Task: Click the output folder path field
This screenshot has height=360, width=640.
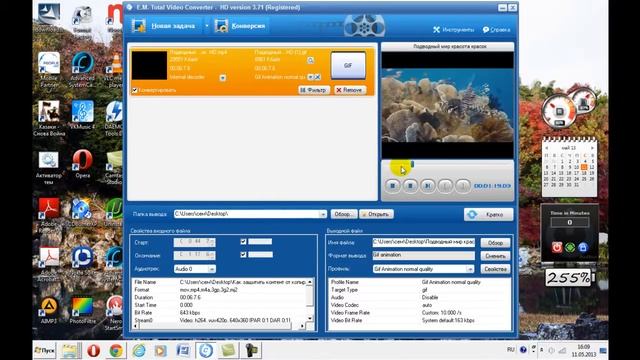Action: pos(247,214)
